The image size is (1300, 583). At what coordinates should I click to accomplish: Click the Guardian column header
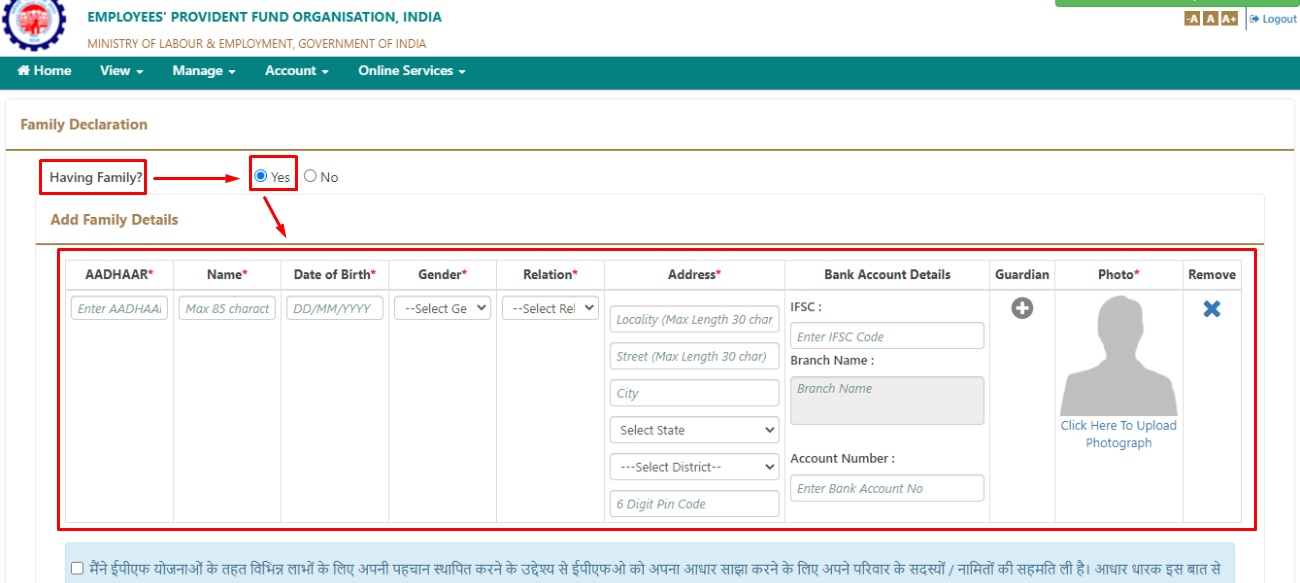click(x=1022, y=274)
